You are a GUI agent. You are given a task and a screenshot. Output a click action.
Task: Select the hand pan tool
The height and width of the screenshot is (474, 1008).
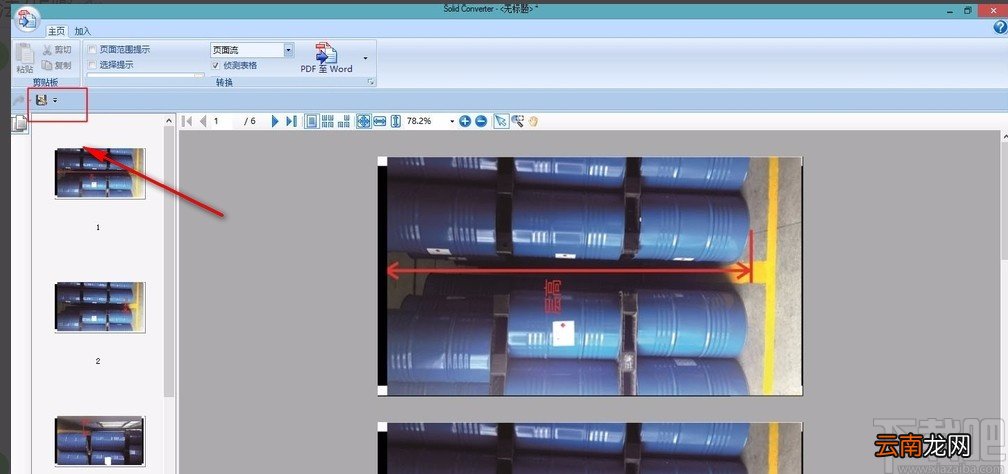point(533,121)
